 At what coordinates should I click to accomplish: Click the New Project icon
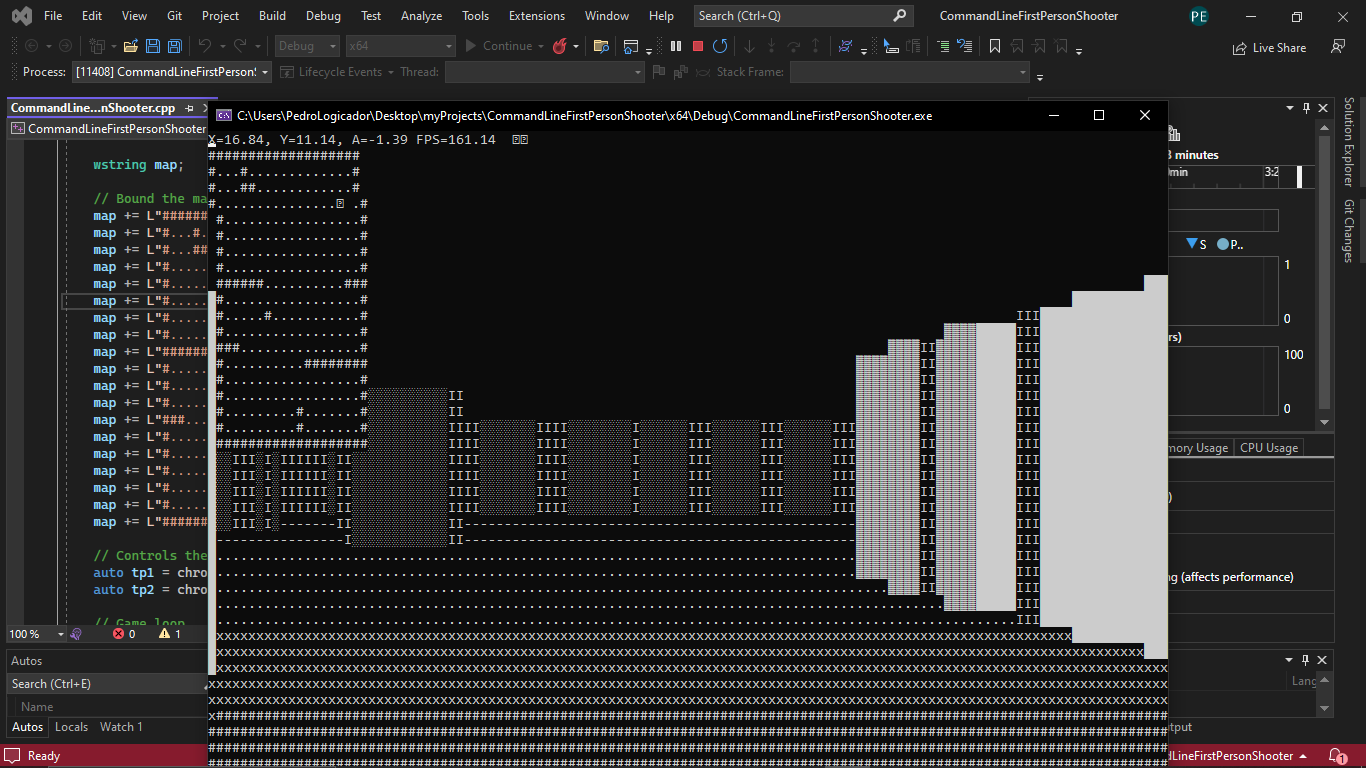click(x=97, y=46)
